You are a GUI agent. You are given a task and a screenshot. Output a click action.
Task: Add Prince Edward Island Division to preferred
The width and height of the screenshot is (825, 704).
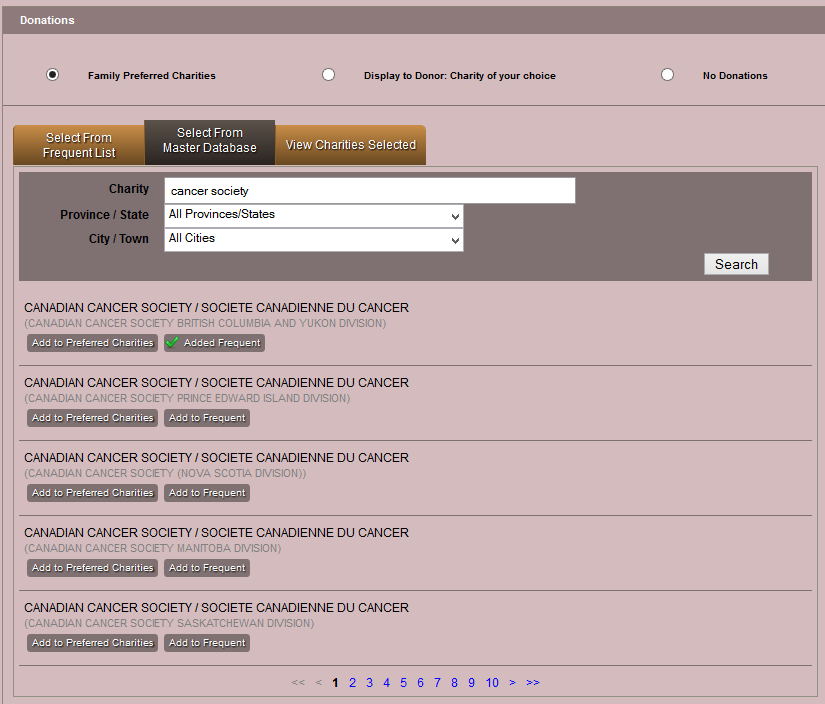[x=93, y=418]
